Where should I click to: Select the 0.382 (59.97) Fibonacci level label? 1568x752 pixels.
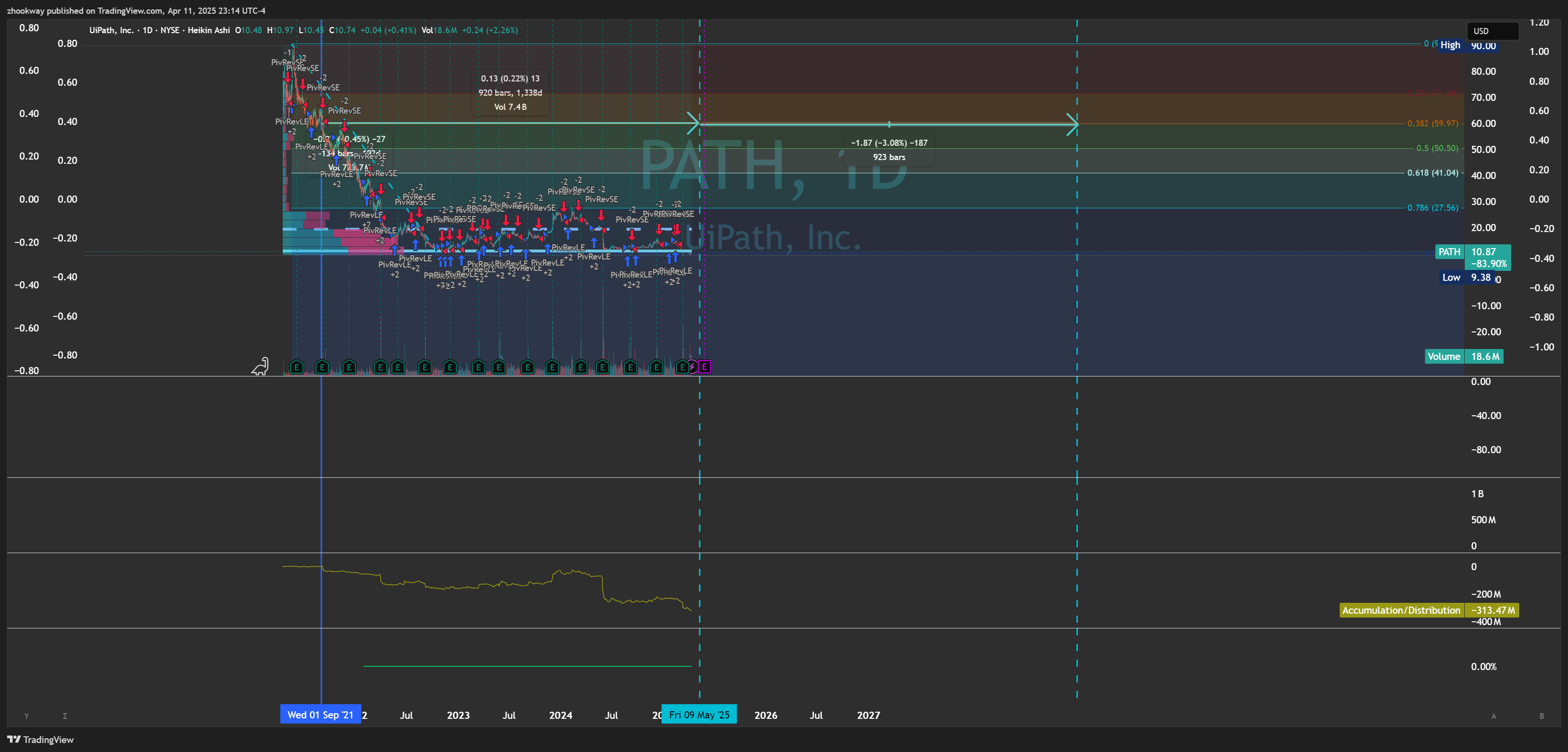1432,123
